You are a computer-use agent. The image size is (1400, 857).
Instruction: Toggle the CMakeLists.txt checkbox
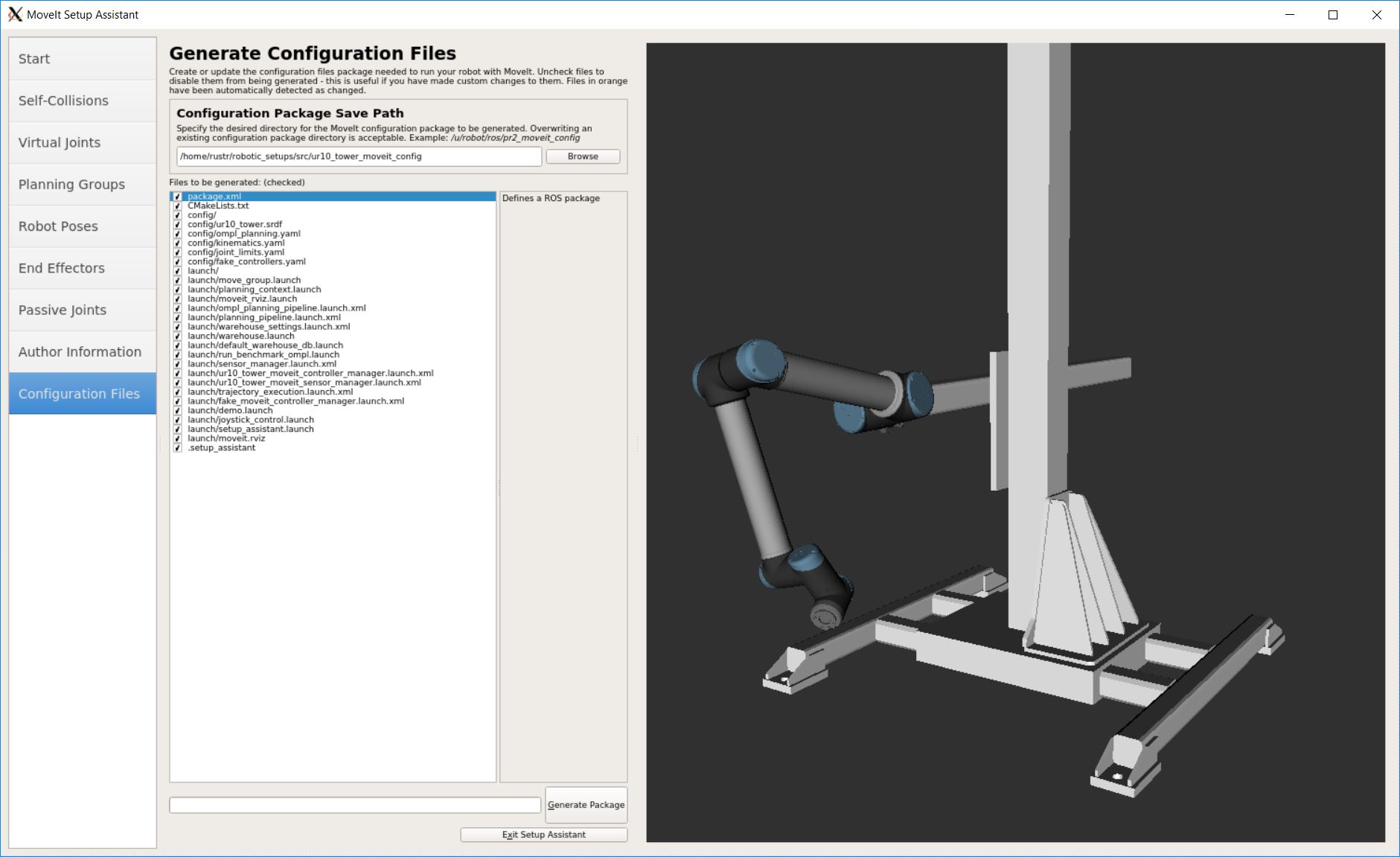click(x=178, y=206)
